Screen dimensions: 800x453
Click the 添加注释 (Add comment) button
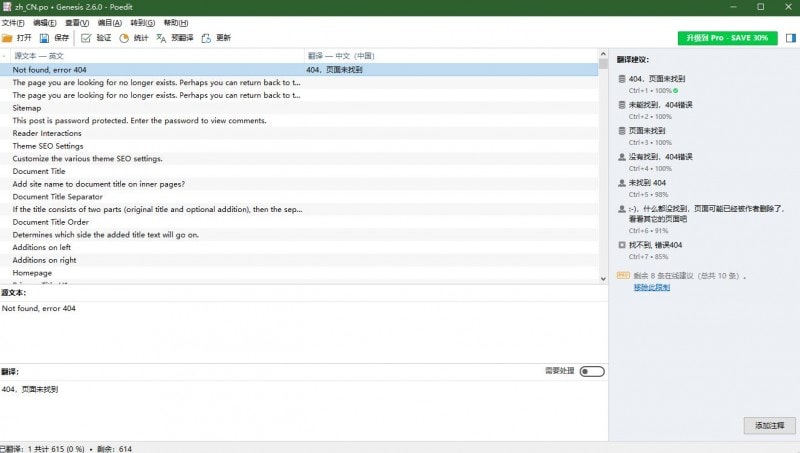[x=769, y=426]
